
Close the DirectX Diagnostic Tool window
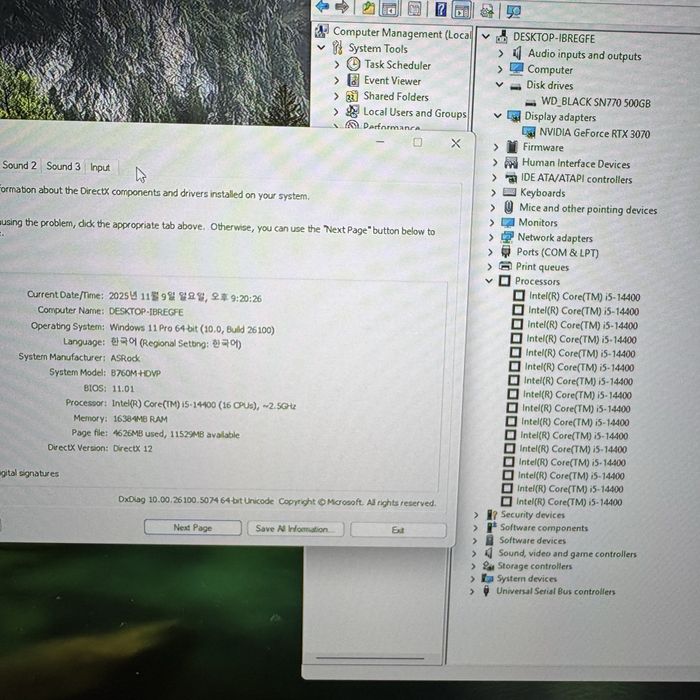455,143
